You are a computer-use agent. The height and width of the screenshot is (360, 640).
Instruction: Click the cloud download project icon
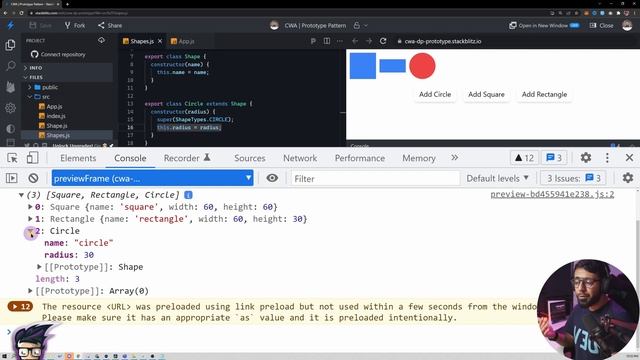(x=101, y=40)
